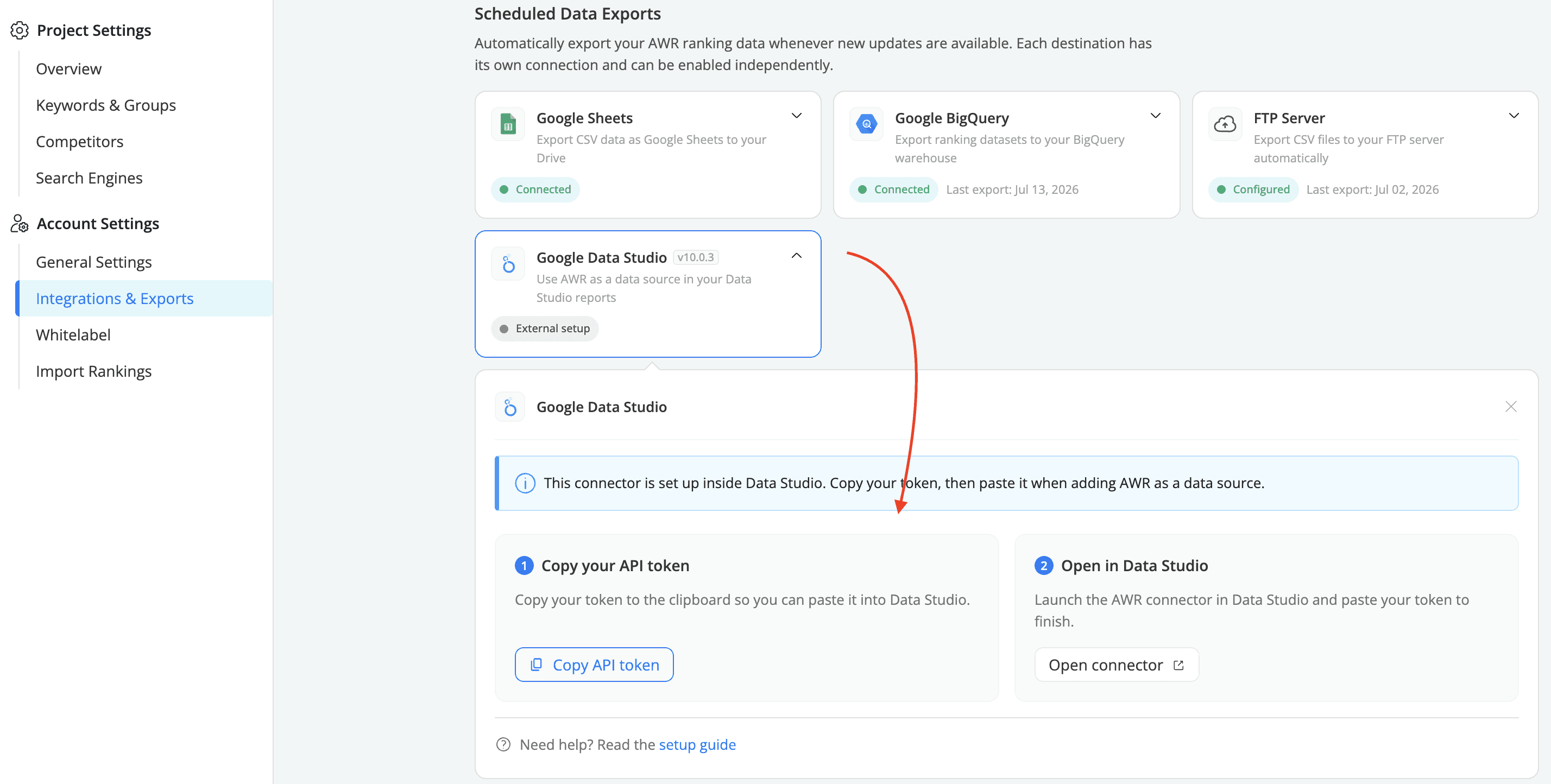Click the Project Settings gear icon
This screenshot has width=1551, height=784.
tap(19, 30)
